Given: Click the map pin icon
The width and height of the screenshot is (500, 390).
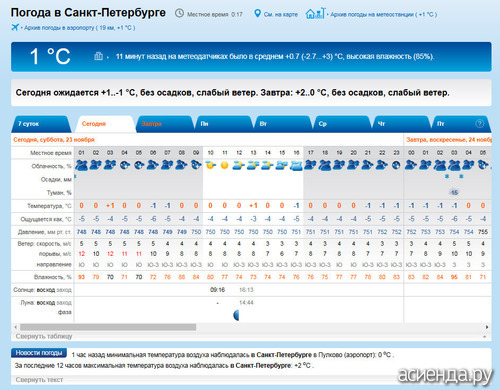Looking at the screenshot, I should point(257,14).
